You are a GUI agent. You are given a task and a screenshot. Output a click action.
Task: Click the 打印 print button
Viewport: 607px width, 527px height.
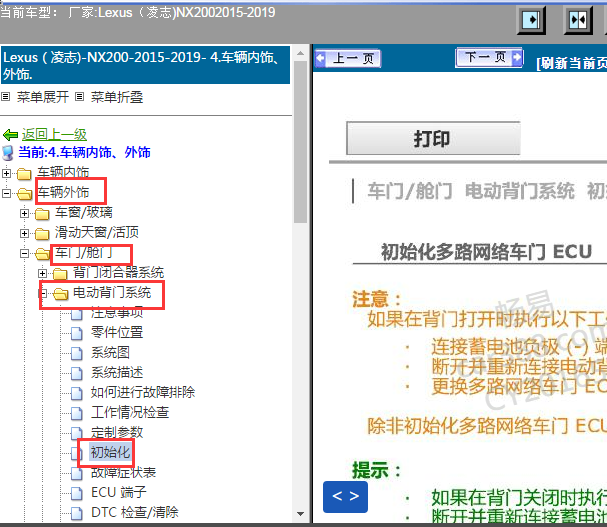pyautogui.click(x=433, y=139)
